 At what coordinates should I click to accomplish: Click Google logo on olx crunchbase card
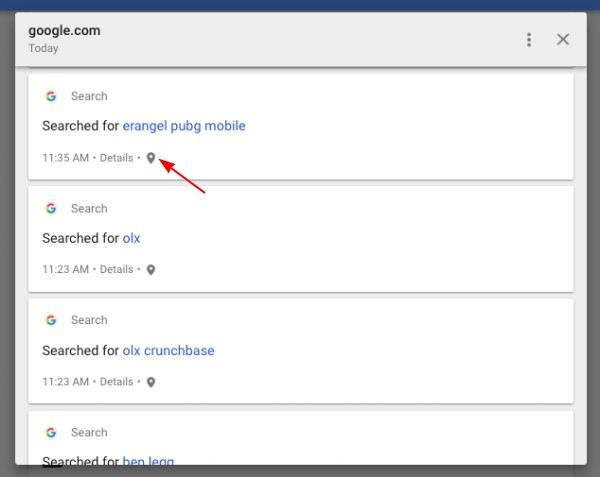(x=51, y=320)
